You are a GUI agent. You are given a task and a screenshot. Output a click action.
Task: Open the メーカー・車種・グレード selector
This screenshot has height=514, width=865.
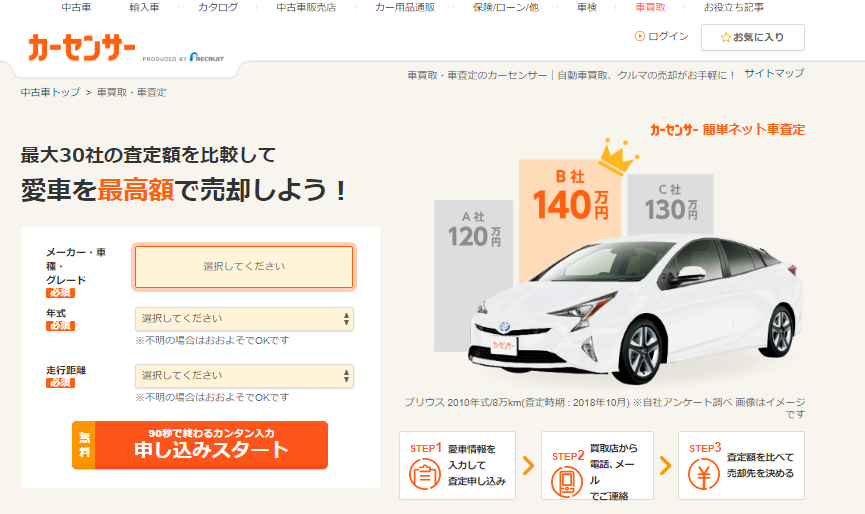(x=244, y=267)
